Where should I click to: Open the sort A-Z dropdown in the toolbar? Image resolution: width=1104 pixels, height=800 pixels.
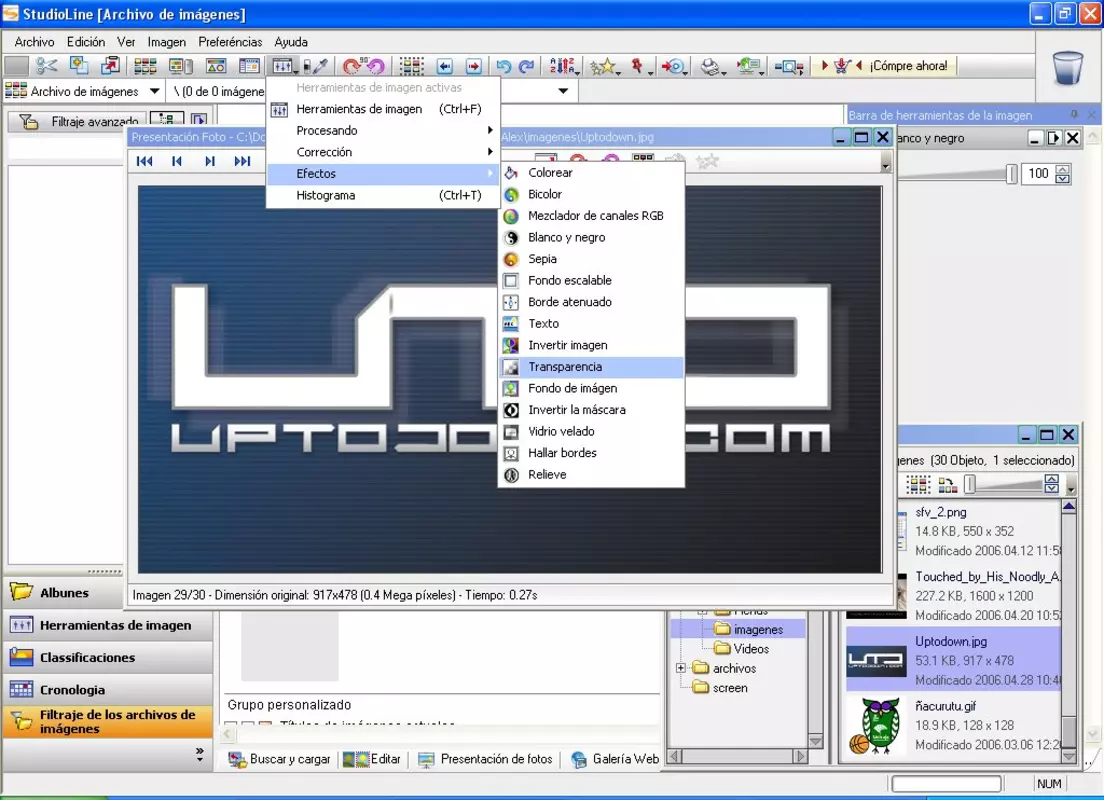tap(565, 67)
